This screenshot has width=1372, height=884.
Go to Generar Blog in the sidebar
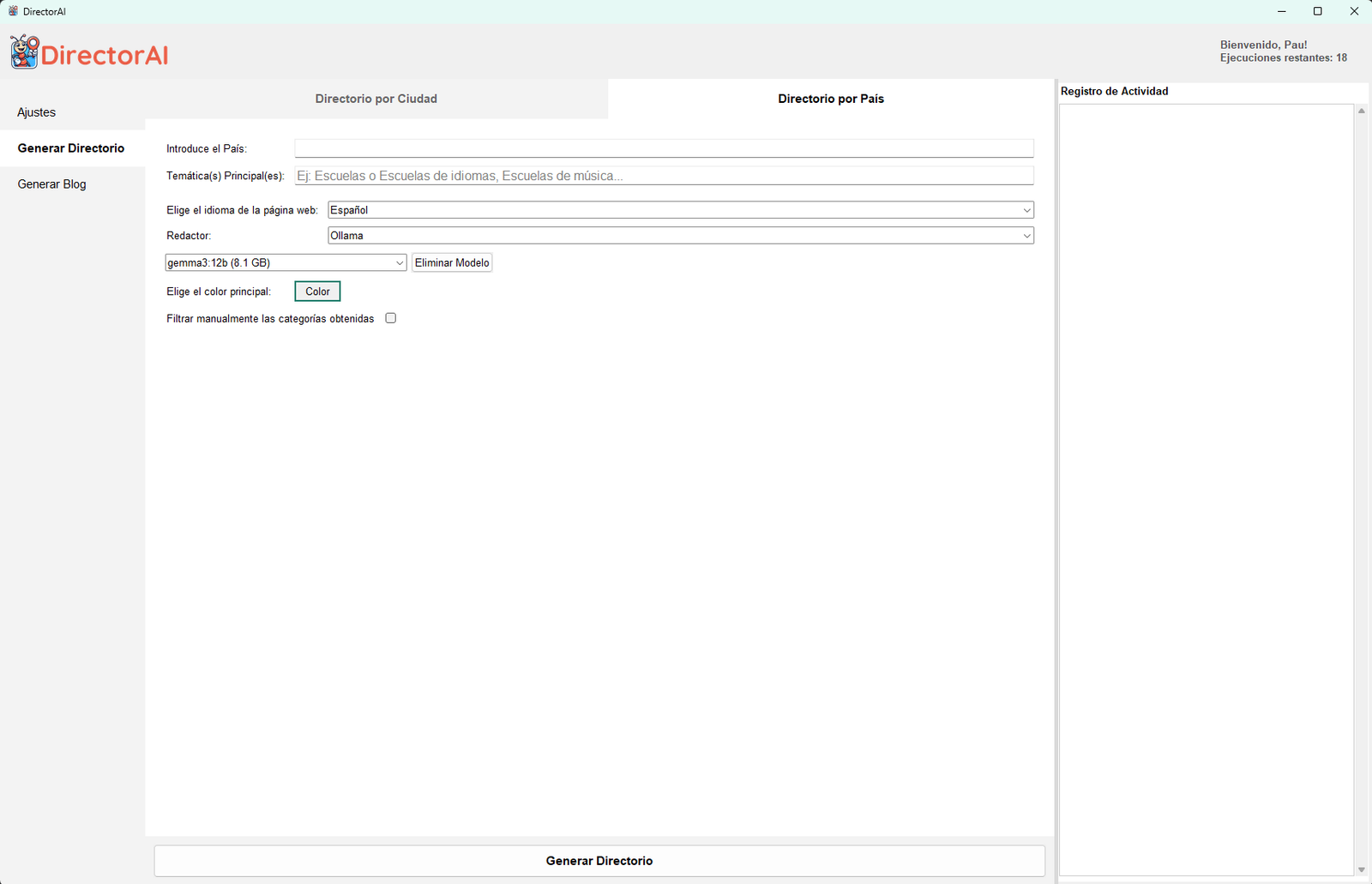pos(52,184)
